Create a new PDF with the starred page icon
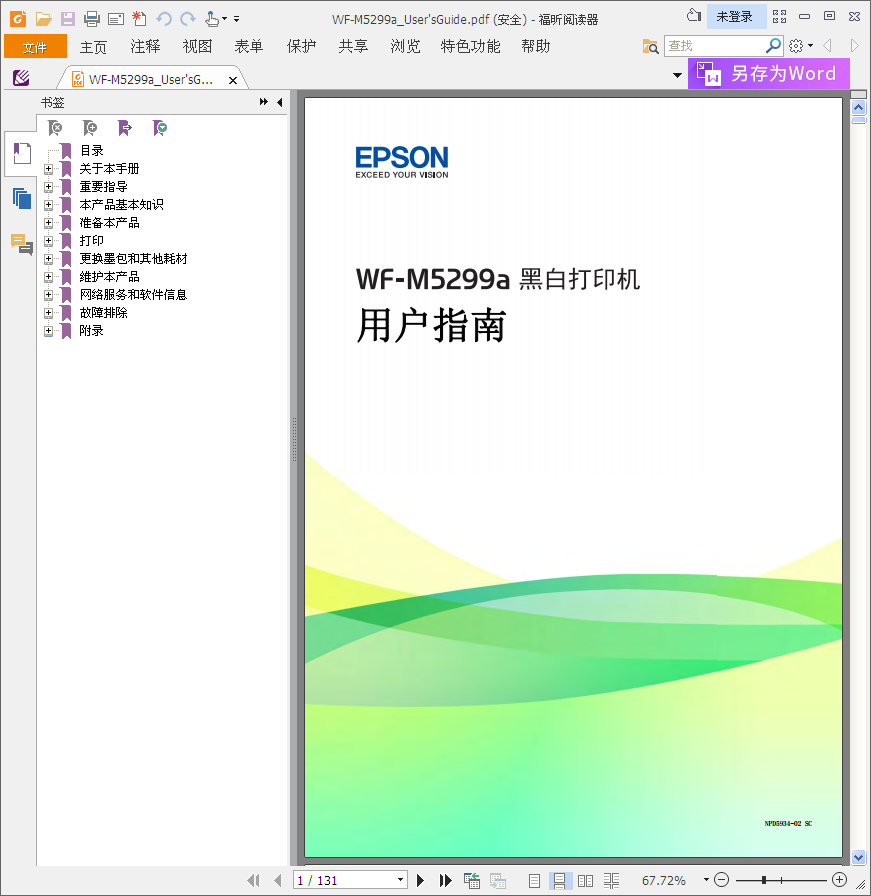Screen dimensions: 871x896 (x=139, y=19)
